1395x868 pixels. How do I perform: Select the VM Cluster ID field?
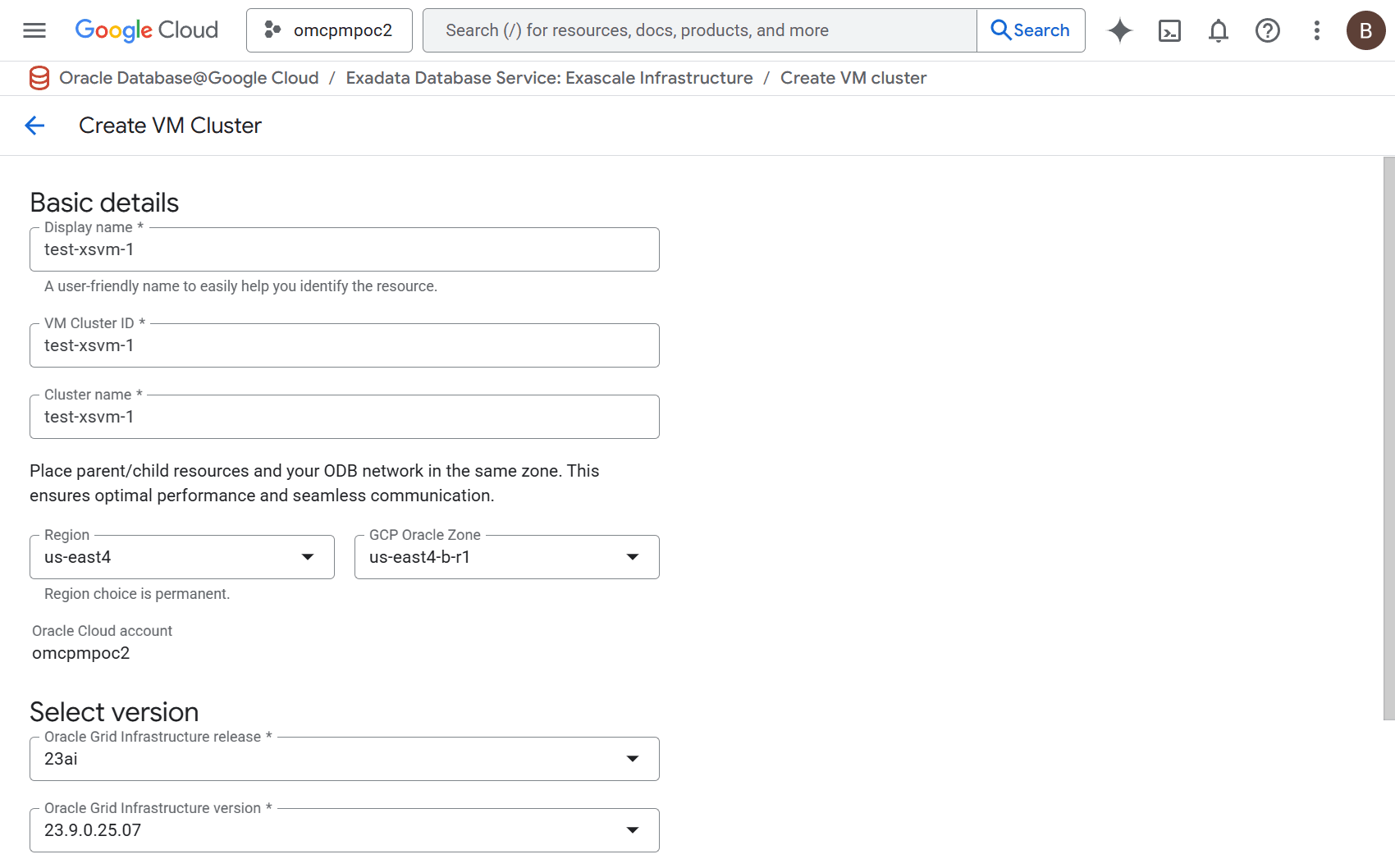tap(345, 345)
